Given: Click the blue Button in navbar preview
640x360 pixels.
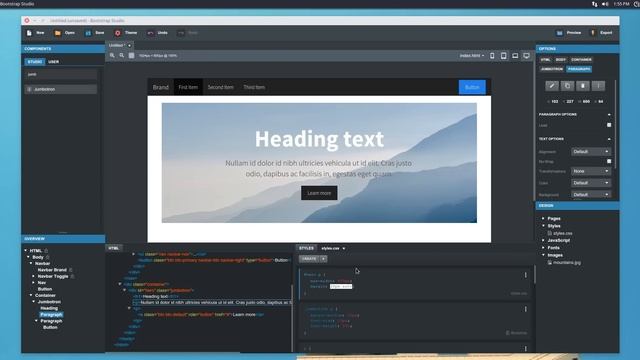Looking at the screenshot, I should [x=472, y=87].
